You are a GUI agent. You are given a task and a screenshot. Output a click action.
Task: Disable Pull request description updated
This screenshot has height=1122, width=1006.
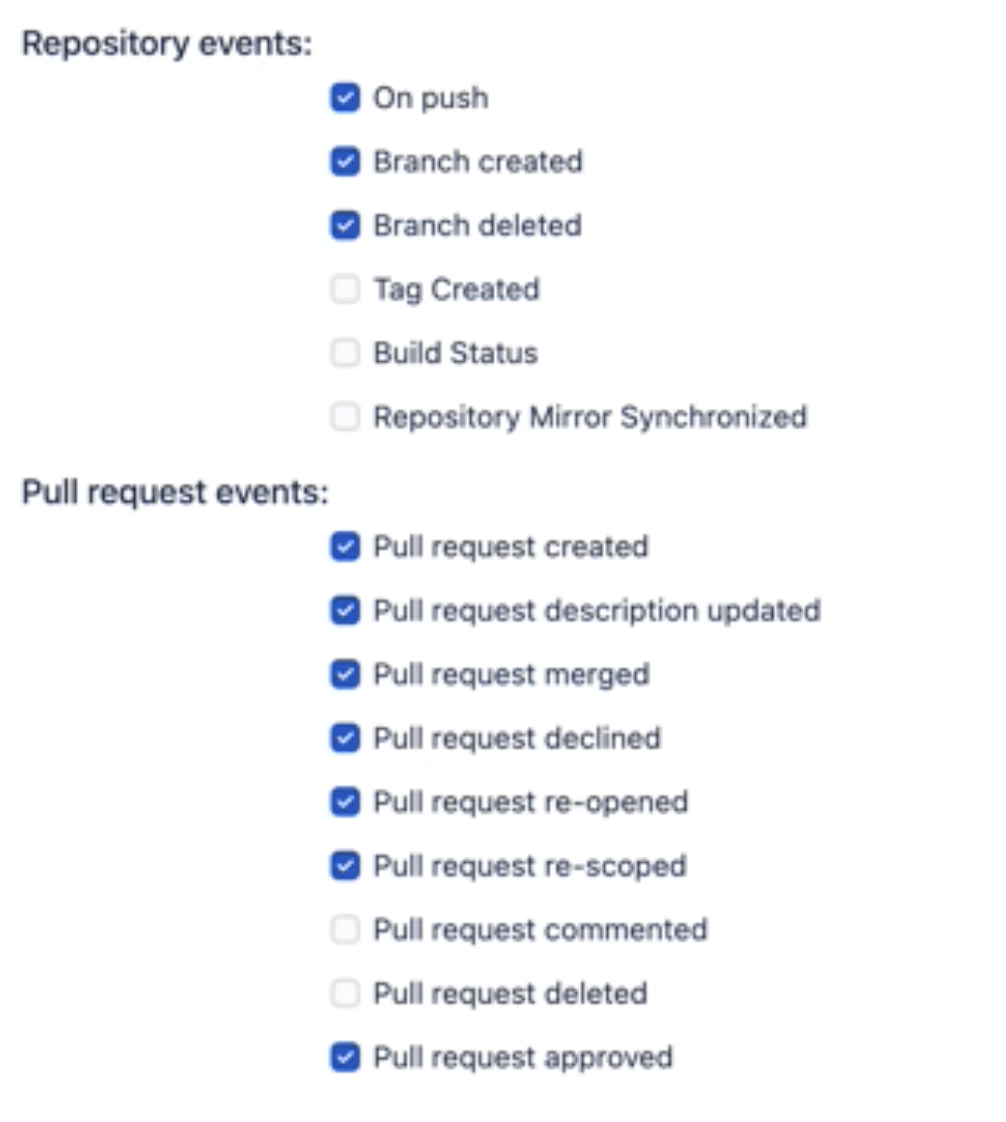pyautogui.click(x=344, y=610)
